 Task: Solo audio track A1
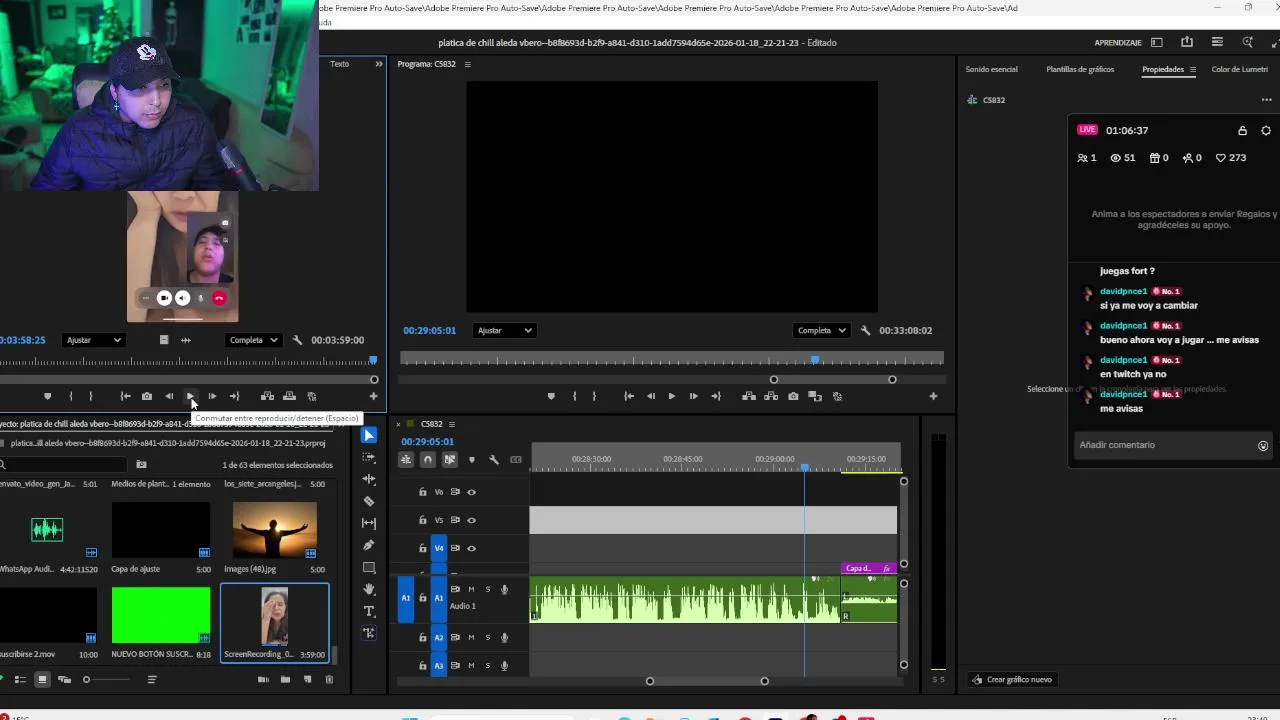[488, 589]
